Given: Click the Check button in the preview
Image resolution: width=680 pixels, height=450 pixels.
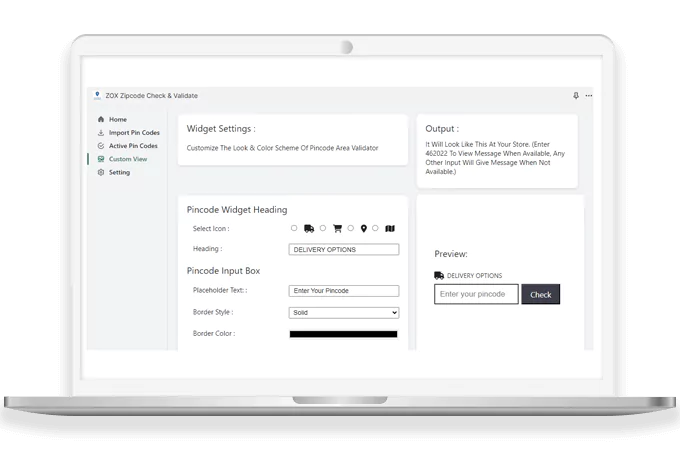Looking at the screenshot, I should pos(540,294).
